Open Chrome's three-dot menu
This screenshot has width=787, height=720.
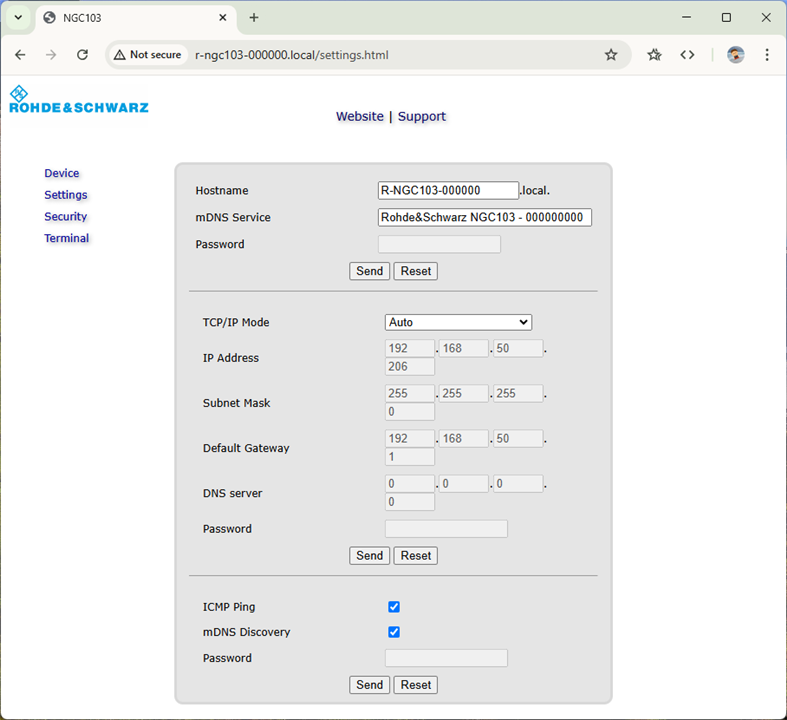tap(767, 55)
